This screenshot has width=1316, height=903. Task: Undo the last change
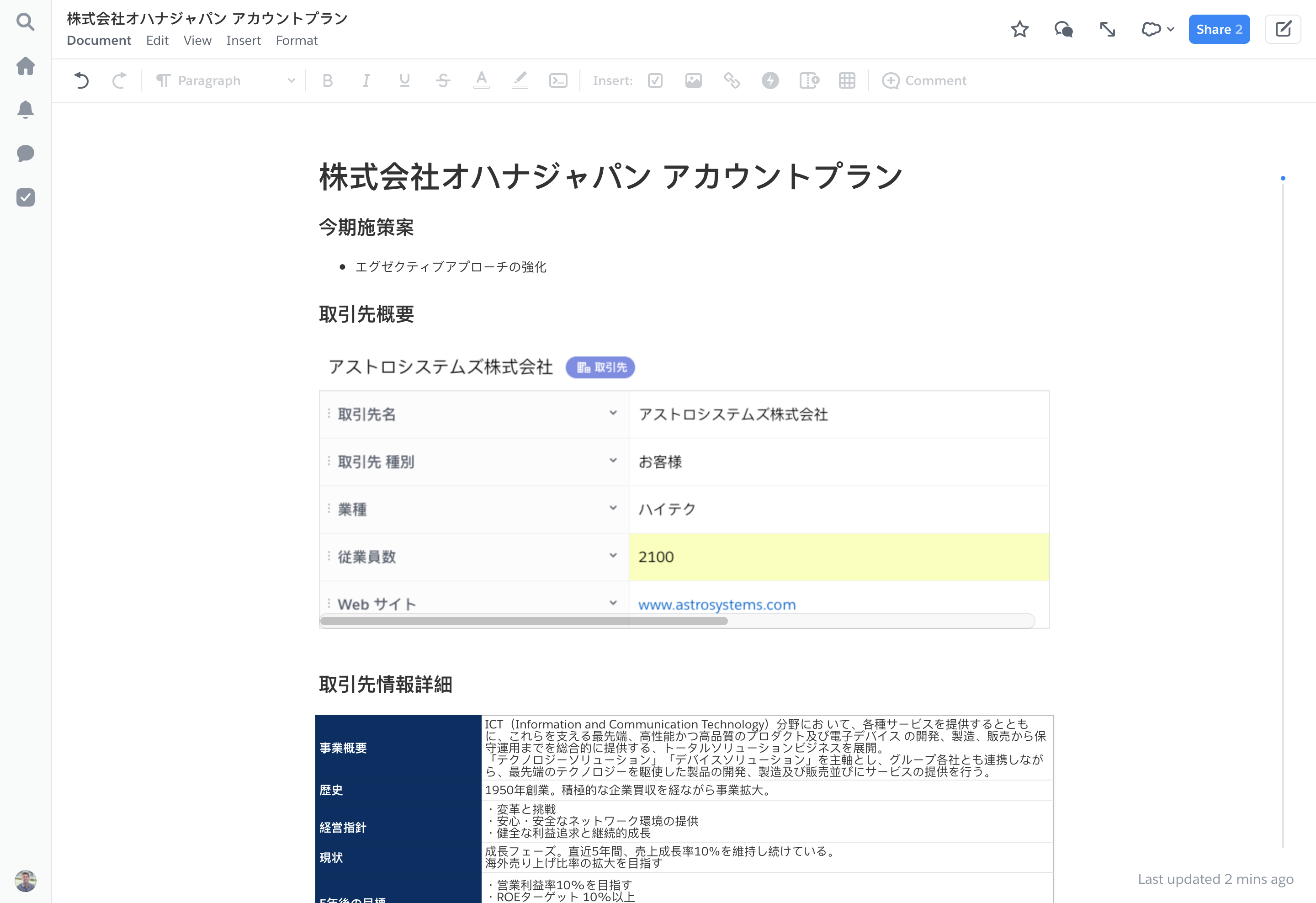point(81,80)
